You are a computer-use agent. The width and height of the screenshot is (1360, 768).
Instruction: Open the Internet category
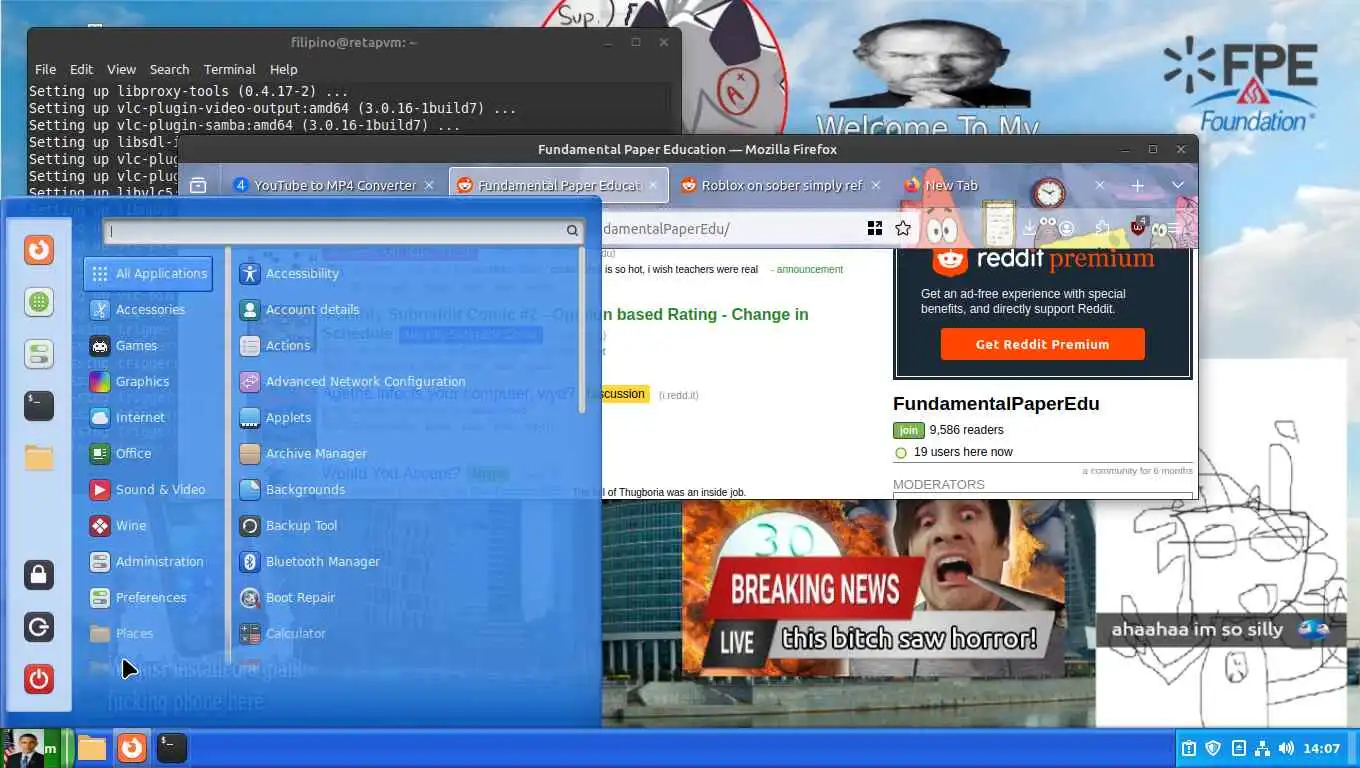148,417
